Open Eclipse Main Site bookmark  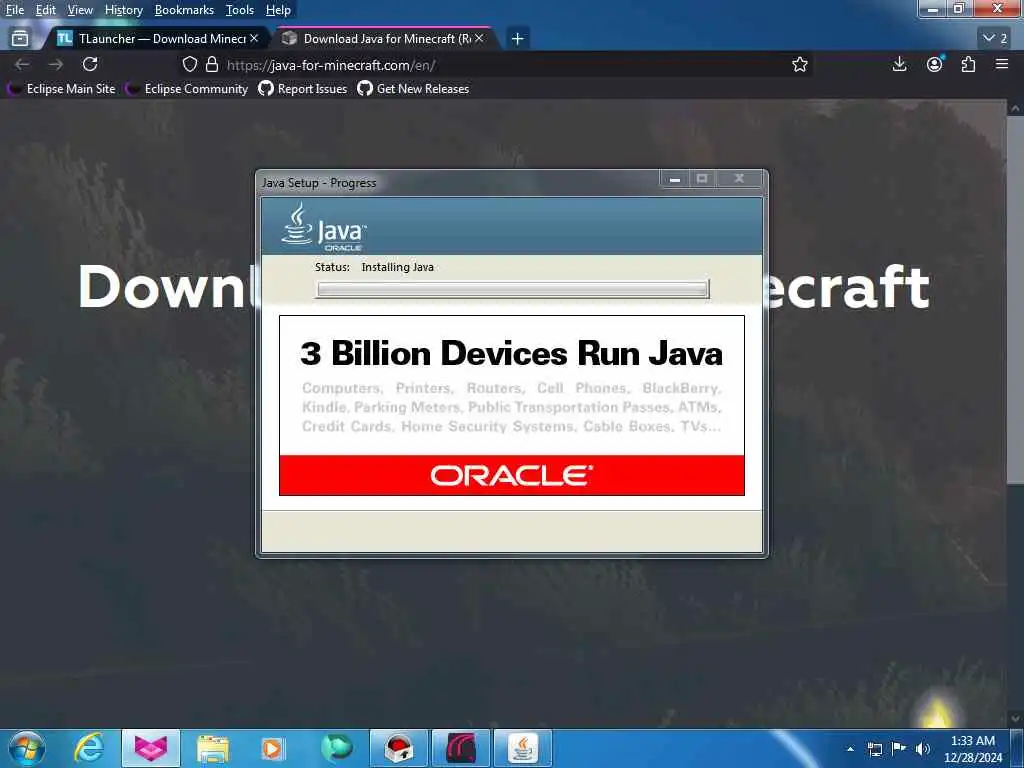point(61,89)
